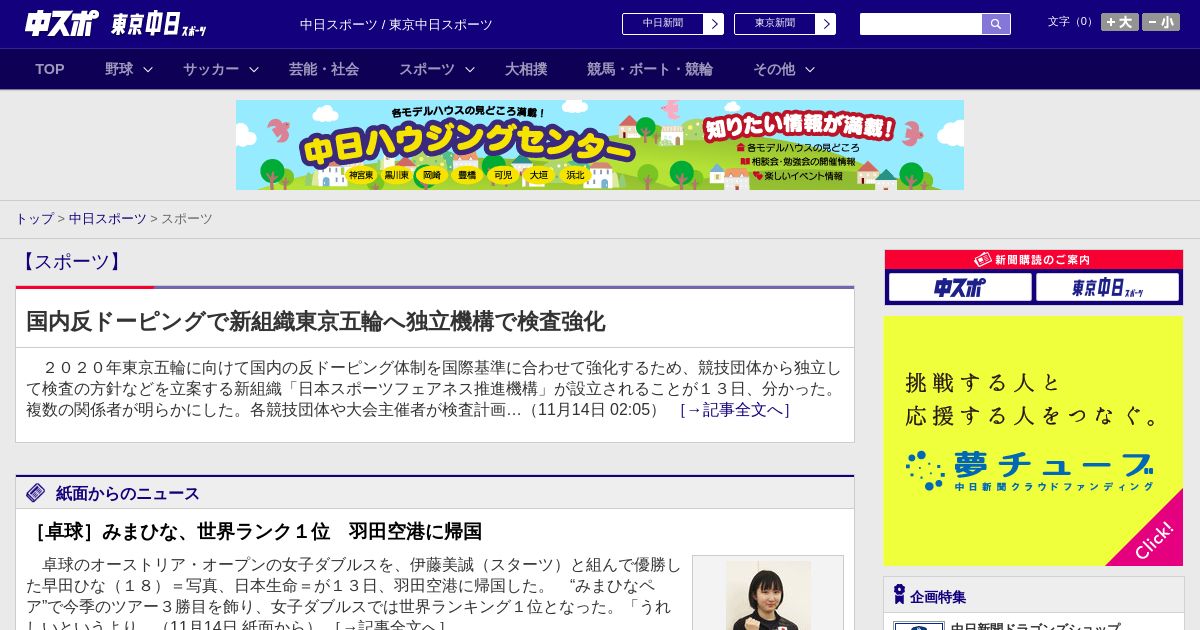Click 神宮東 on housing banner
The height and width of the screenshot is (630, 1200).
pyautogui.click(x=360, y=175)
